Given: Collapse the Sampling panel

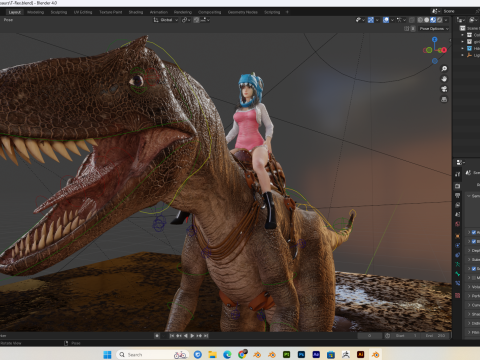Looking at the screenshot, I should click(469, 196).
